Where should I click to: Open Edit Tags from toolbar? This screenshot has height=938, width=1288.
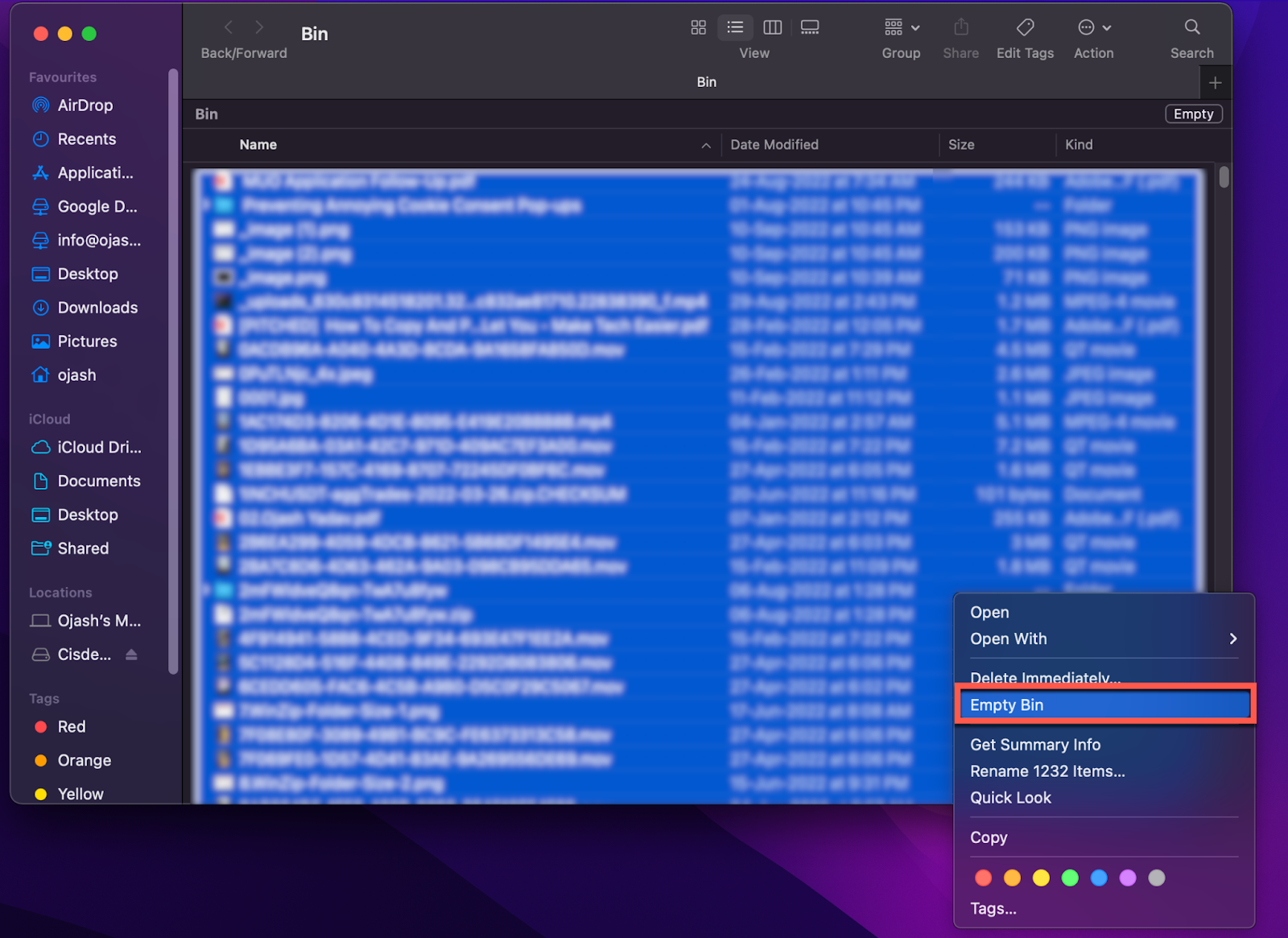(x=1025, y=27)
